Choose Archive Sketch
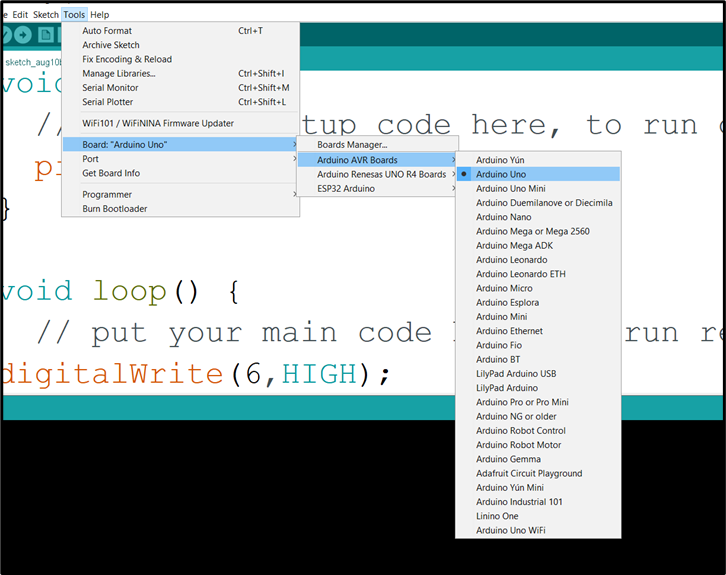The height and width of the screenshot is (575, 726). point(181,45)
